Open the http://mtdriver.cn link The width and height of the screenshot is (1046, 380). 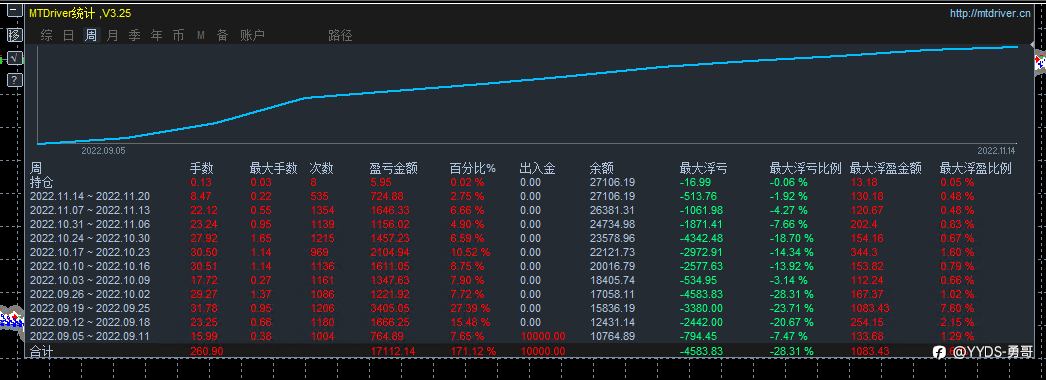[990, 13]
